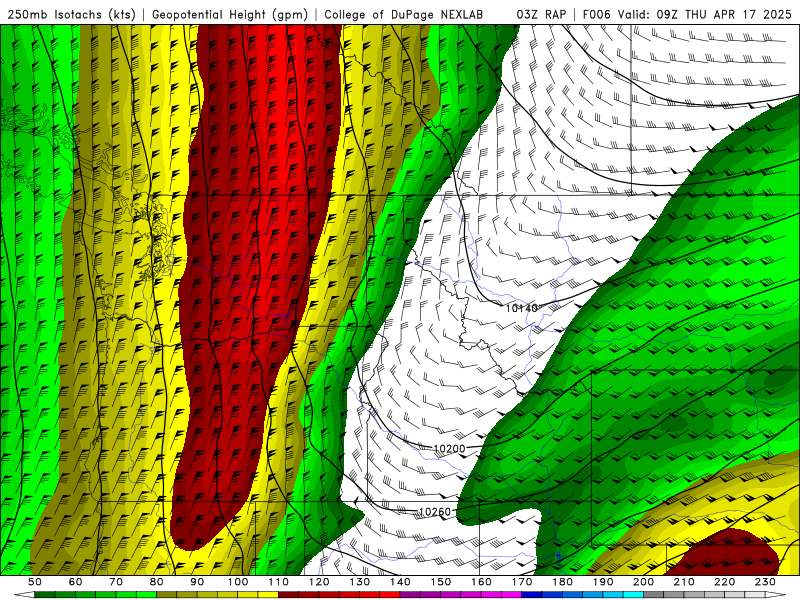Image resolution: width=800 pixels, height=600 pixels.
Task: Click the 10140 height contour label
Action: [x=521, y=308]
